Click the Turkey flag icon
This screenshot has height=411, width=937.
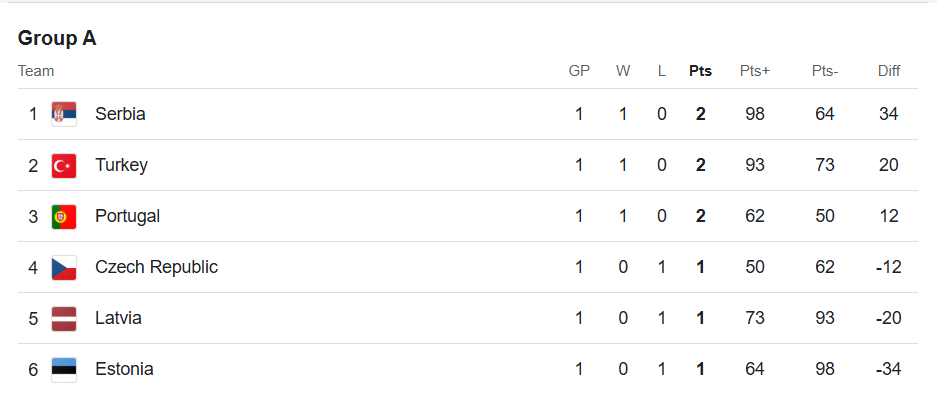64,165
